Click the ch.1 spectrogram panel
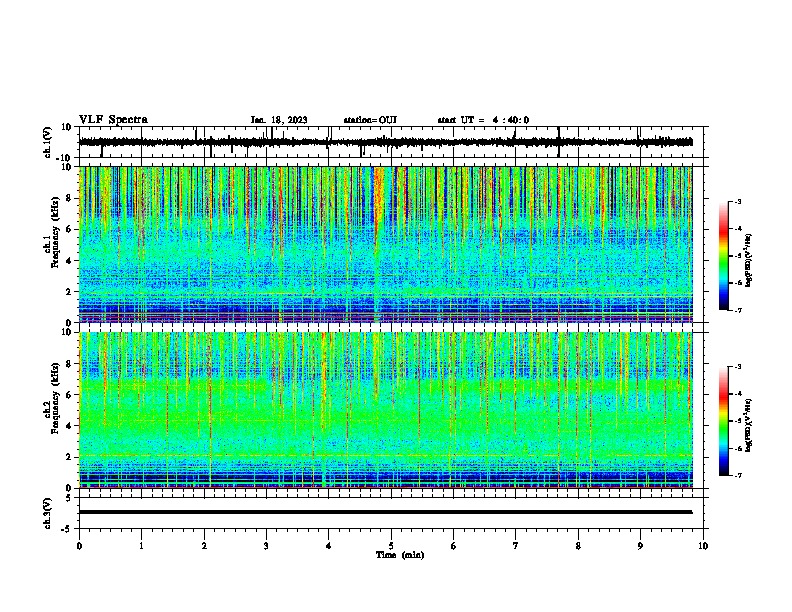 pyautogui.click(x=385, y=244)
